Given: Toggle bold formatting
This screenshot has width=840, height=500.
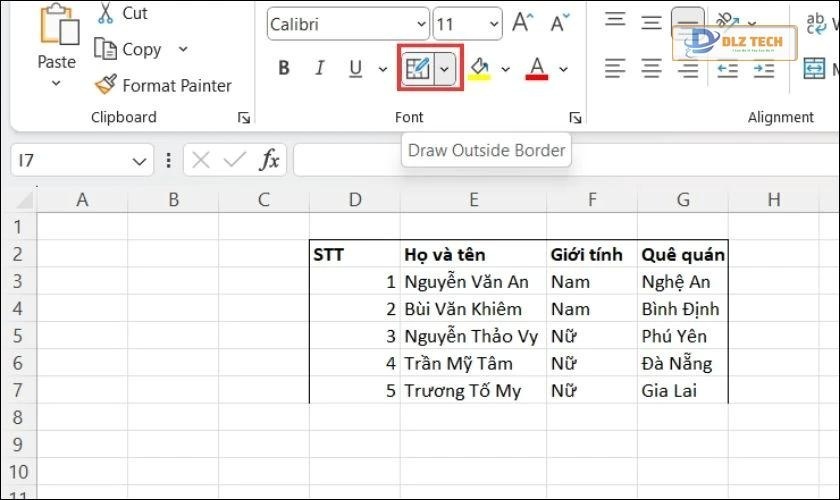Looking at the screenshot, I should tap(284, 68).
